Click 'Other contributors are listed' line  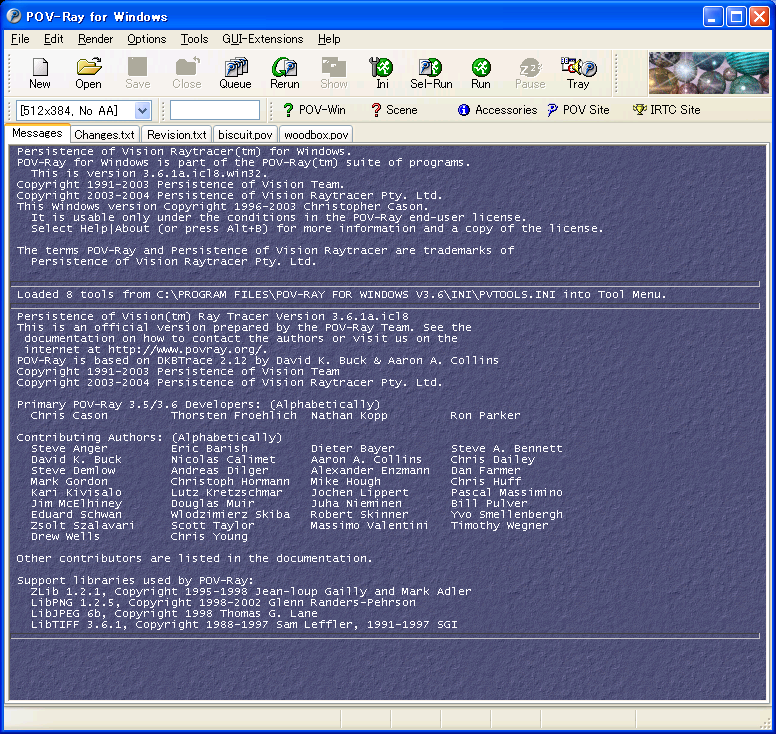click(194, 558)
